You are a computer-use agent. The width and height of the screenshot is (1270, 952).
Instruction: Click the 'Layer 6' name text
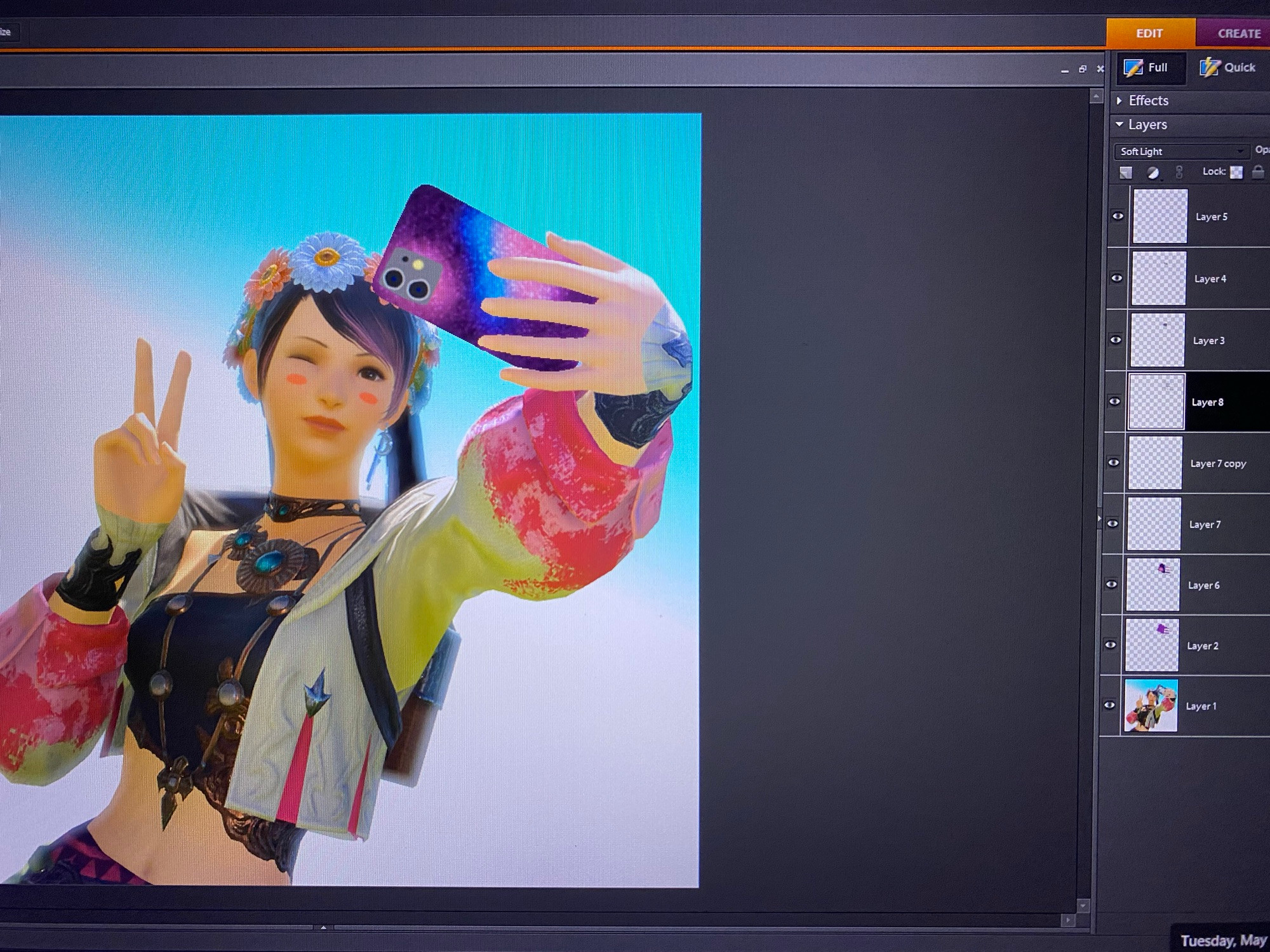pyautogui.click(x=1203, y=585)
